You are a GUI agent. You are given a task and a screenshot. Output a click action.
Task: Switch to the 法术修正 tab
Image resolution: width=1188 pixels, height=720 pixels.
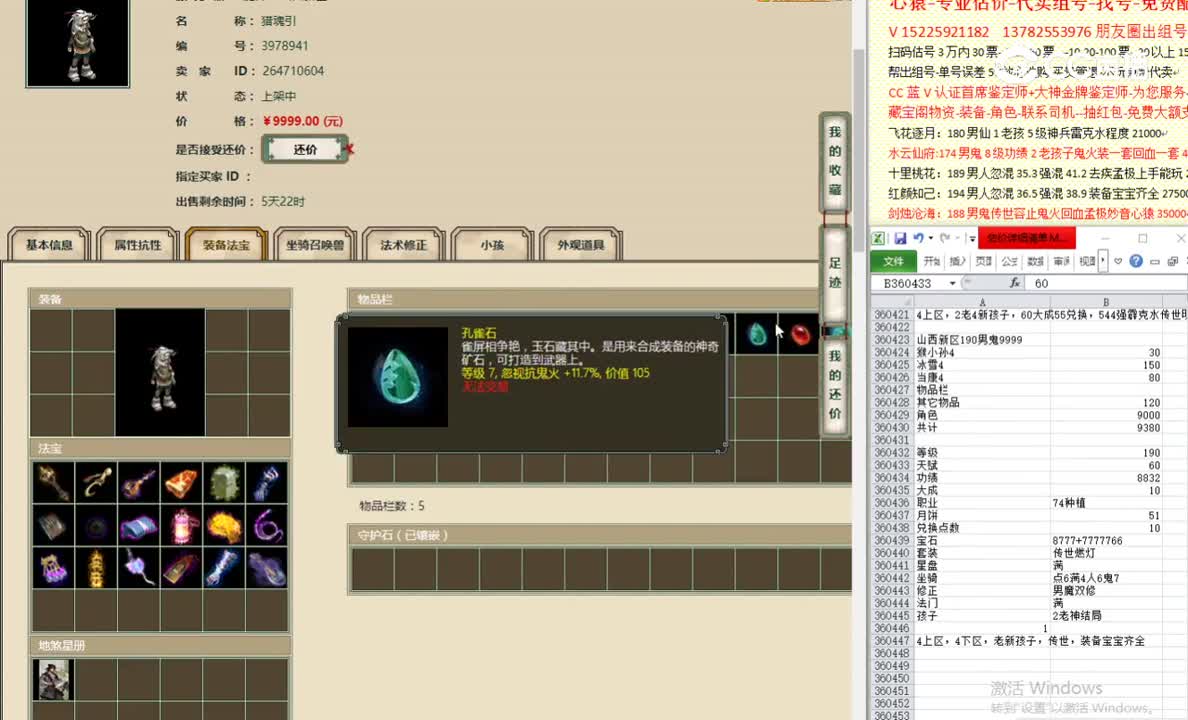[404, 245]
